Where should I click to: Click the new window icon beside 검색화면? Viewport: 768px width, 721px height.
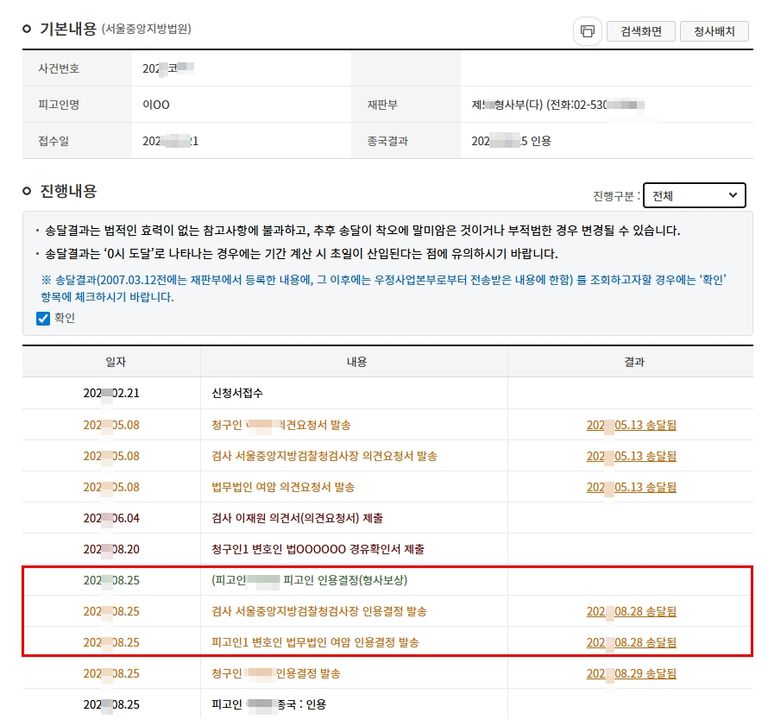click(587, 31)
